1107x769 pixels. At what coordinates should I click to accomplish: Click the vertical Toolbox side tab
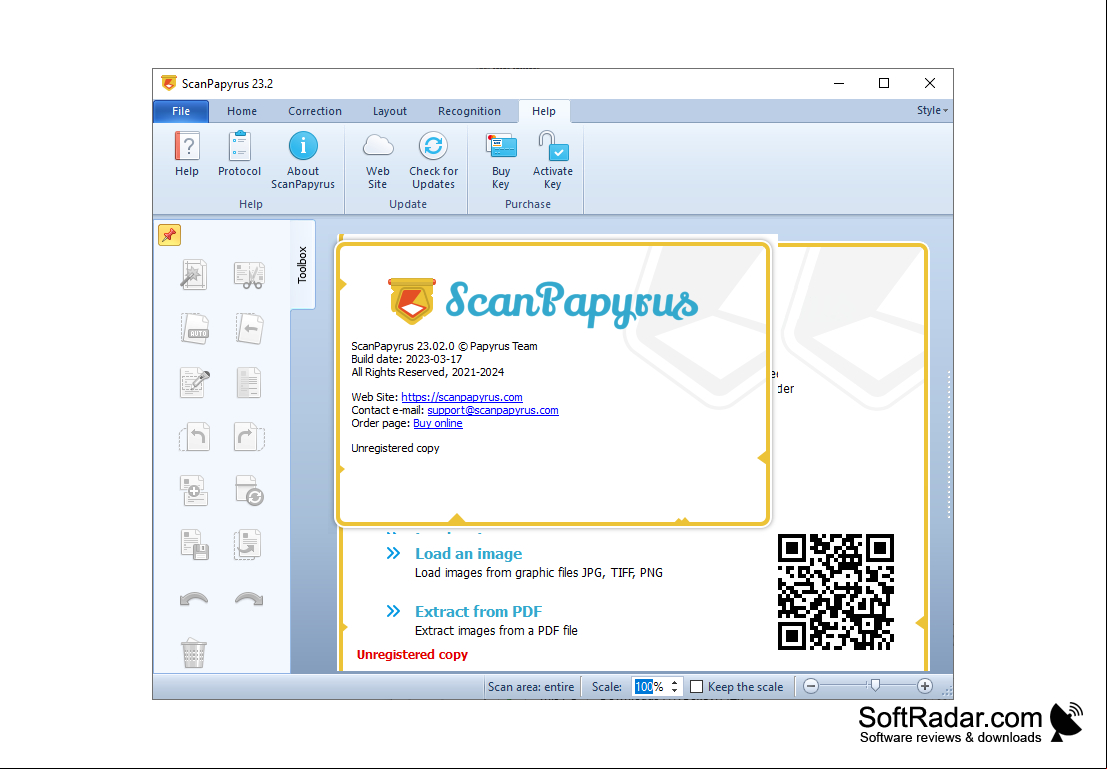click(302, 265)
